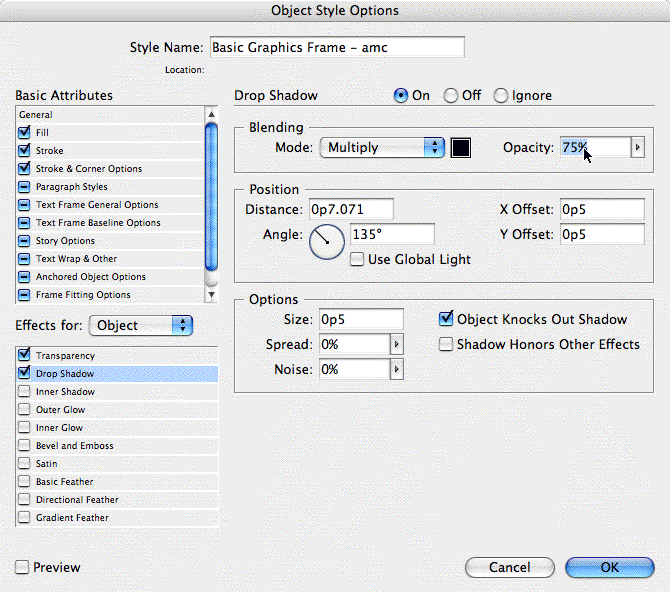Set Drop Shadow to On
Image resolution: width=670 pixels, height=592 pixels.
point(401,96)
